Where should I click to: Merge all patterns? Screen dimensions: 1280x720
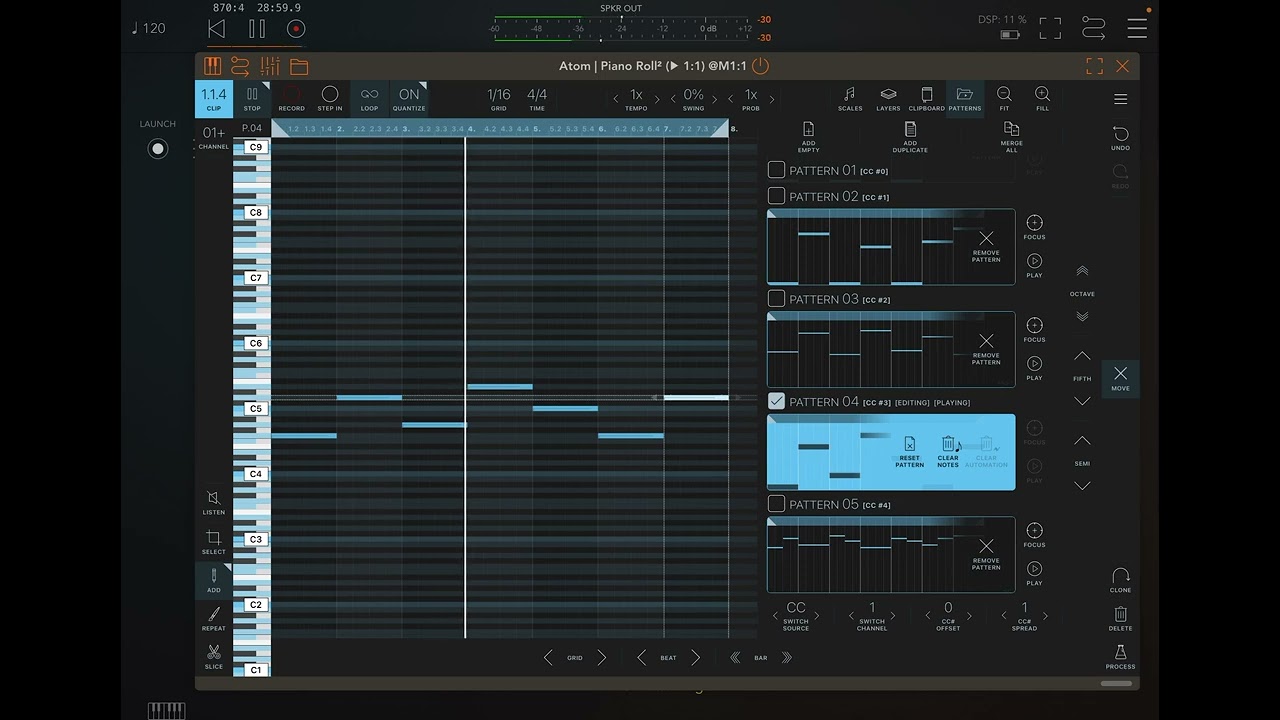(1011, 137)
